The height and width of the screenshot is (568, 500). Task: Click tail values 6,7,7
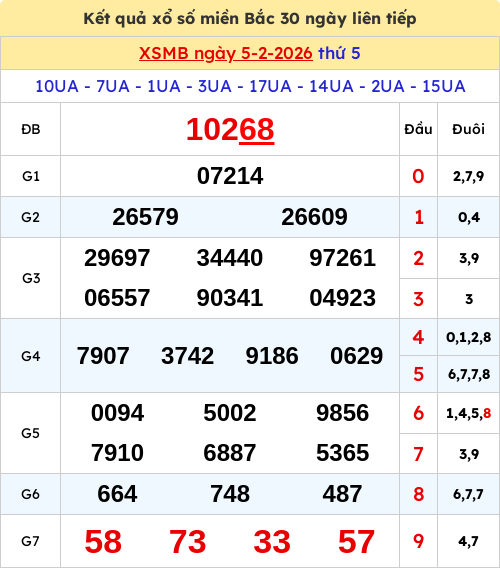[468, 494]
